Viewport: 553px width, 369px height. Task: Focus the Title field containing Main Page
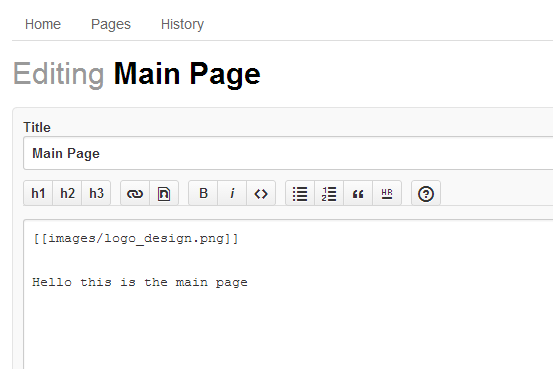coord(288,153)
